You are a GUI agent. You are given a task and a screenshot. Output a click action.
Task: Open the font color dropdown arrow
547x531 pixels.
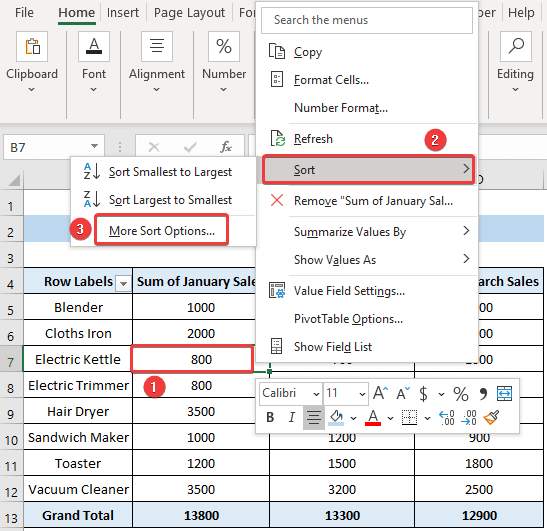tap(390, 418)
